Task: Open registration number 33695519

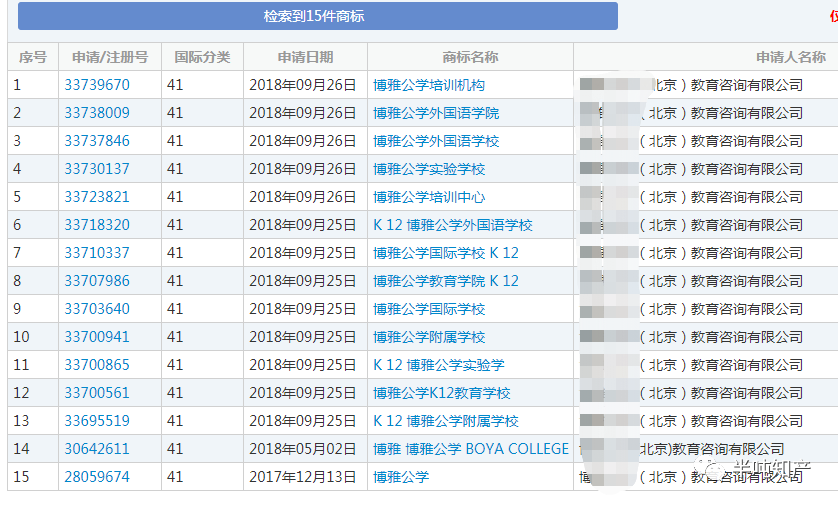Action: tap(97, 421)
